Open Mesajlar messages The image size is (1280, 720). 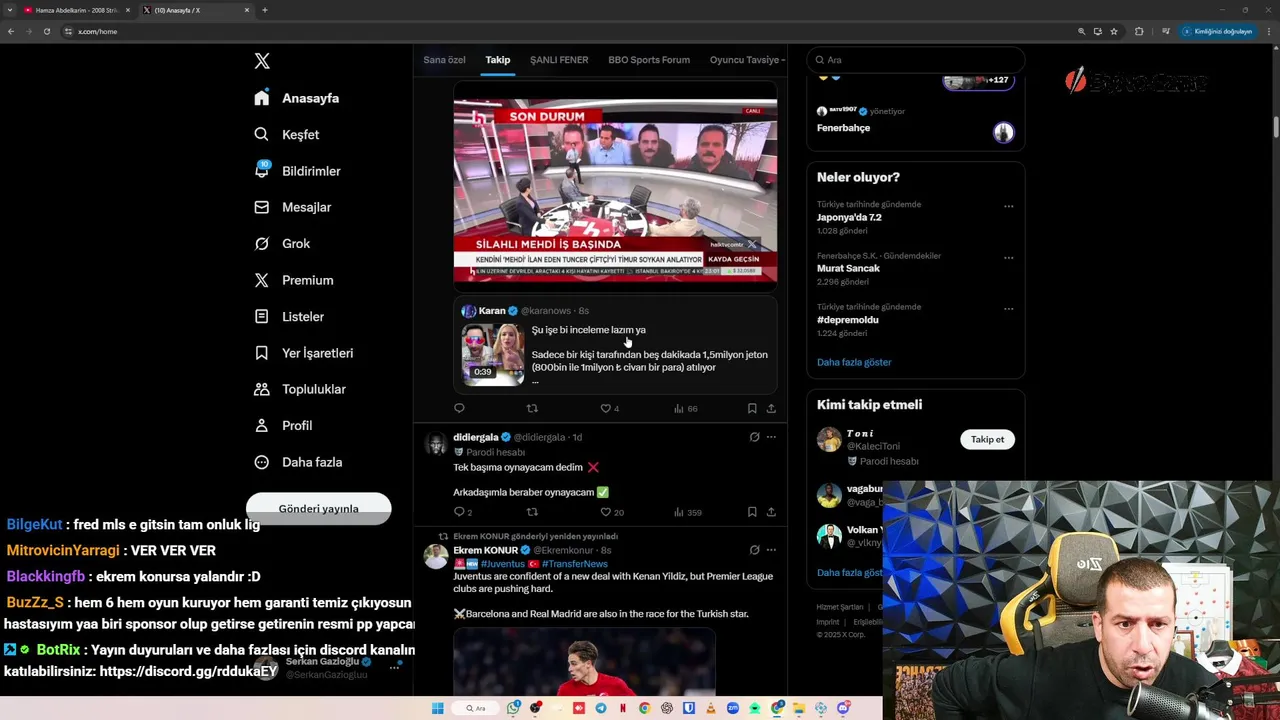point(292,207)
